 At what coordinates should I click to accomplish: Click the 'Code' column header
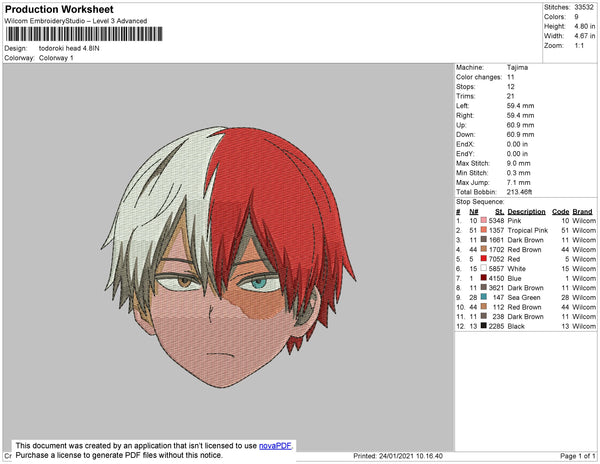(x=560, y=212)
